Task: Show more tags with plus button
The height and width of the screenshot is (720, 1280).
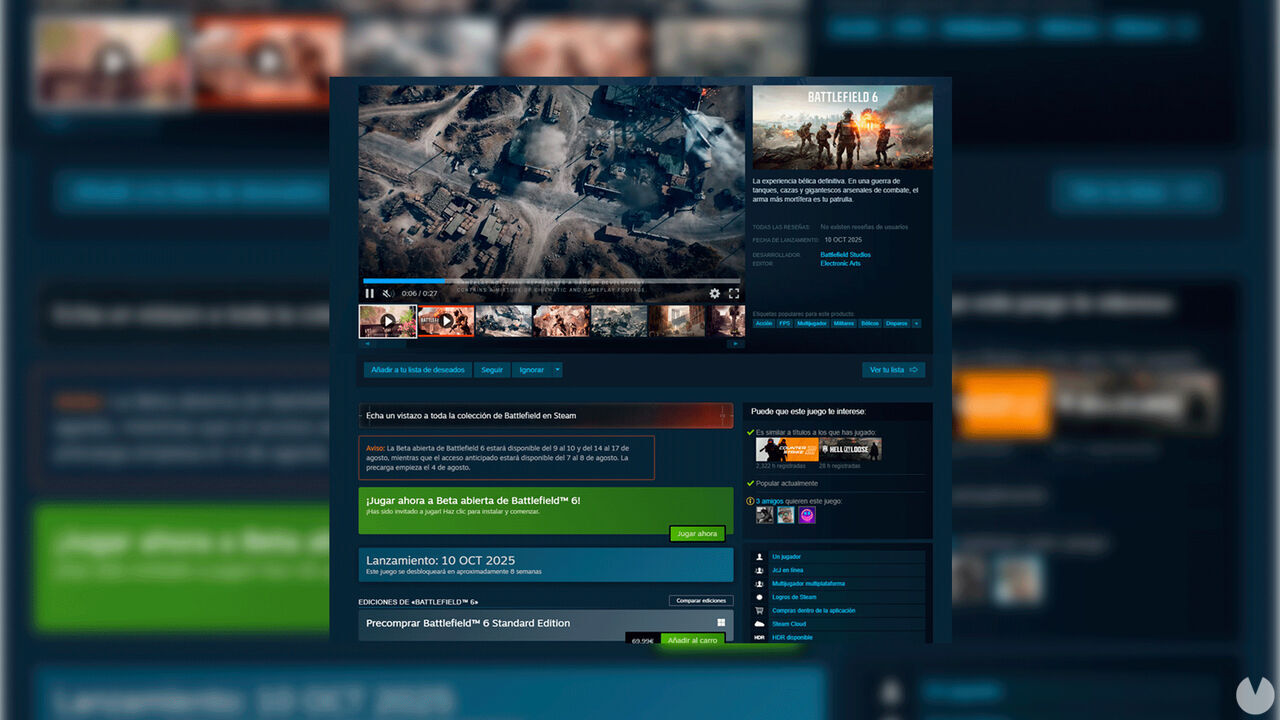Action: (916, 323)
